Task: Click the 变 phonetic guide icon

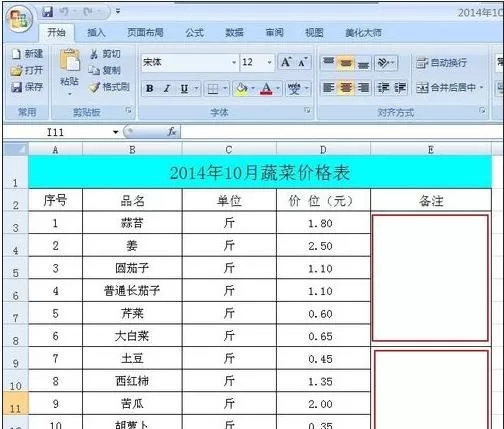Action: pyautogui.click(x=294, y=89)
